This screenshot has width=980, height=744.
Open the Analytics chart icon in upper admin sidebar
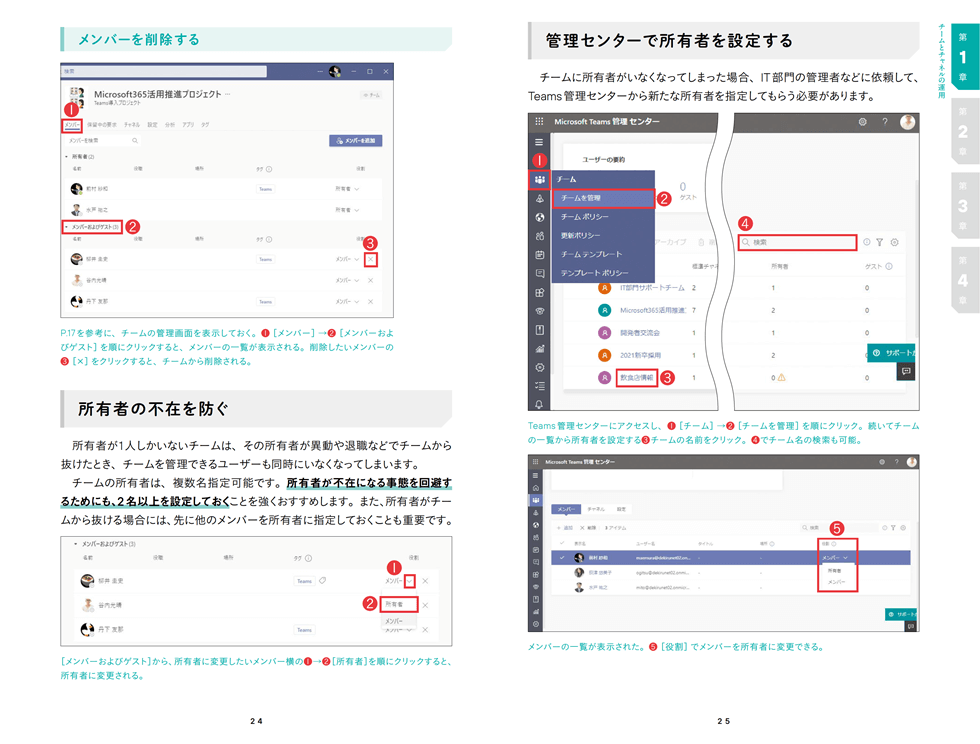(x=539, y=348)
